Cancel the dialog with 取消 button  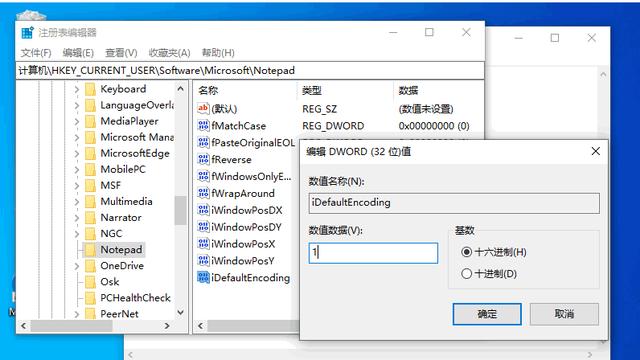point(564,314)
